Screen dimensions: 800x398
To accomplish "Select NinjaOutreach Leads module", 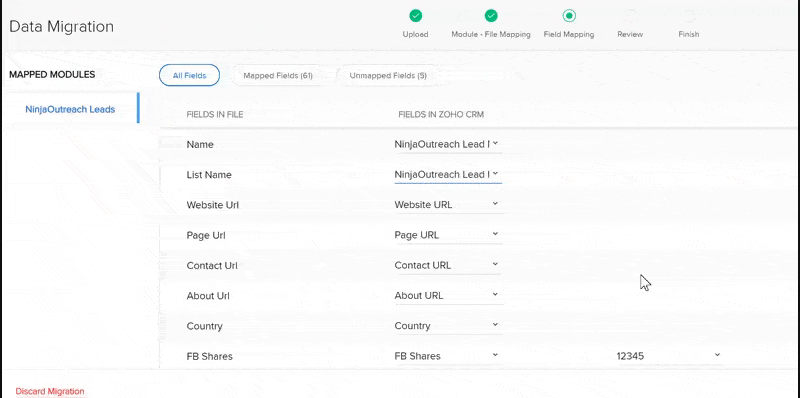I will (x=70, y=109).
